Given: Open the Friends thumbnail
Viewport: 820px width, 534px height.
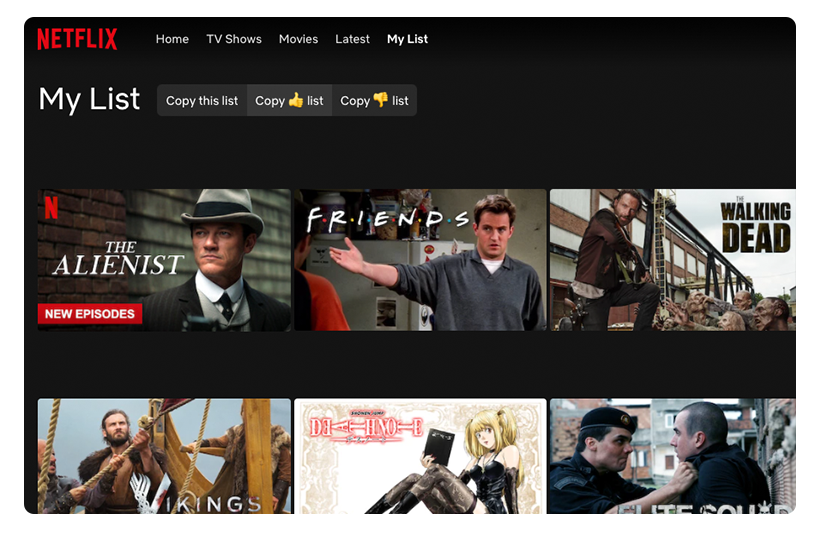Looking at the screenshot, I should tap(420, 260).
